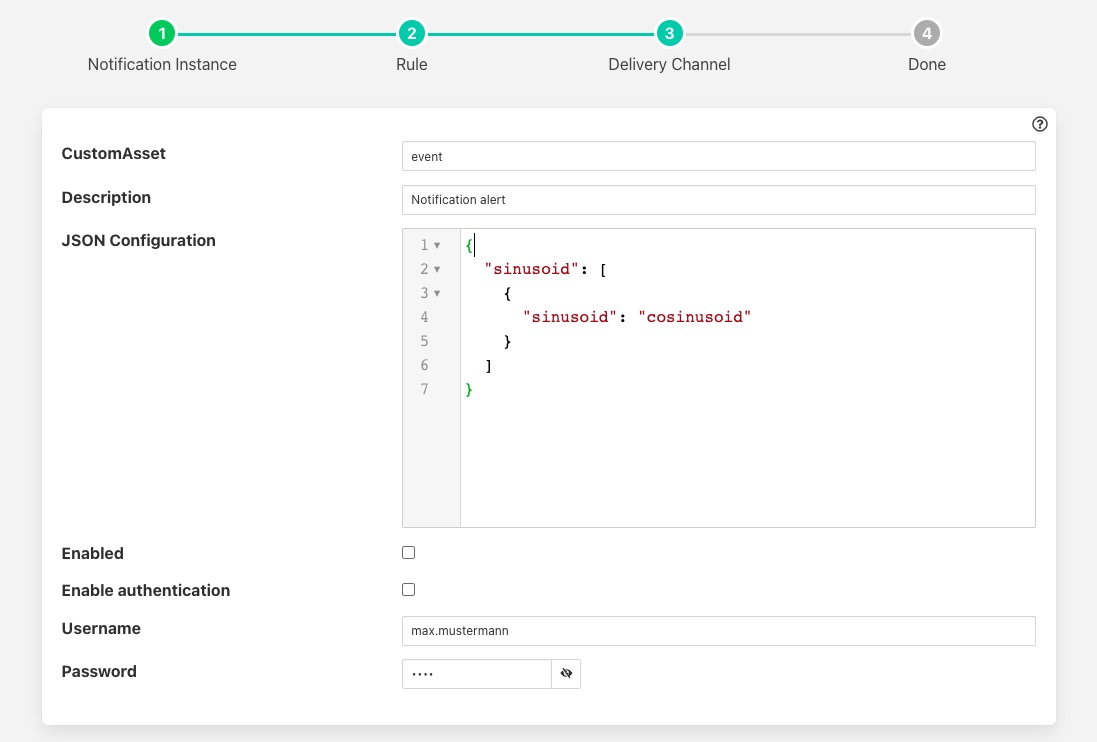The width and height of the screenshot is (1097, 742).
Task: Click the Password input field
Action: pos(477,674)
